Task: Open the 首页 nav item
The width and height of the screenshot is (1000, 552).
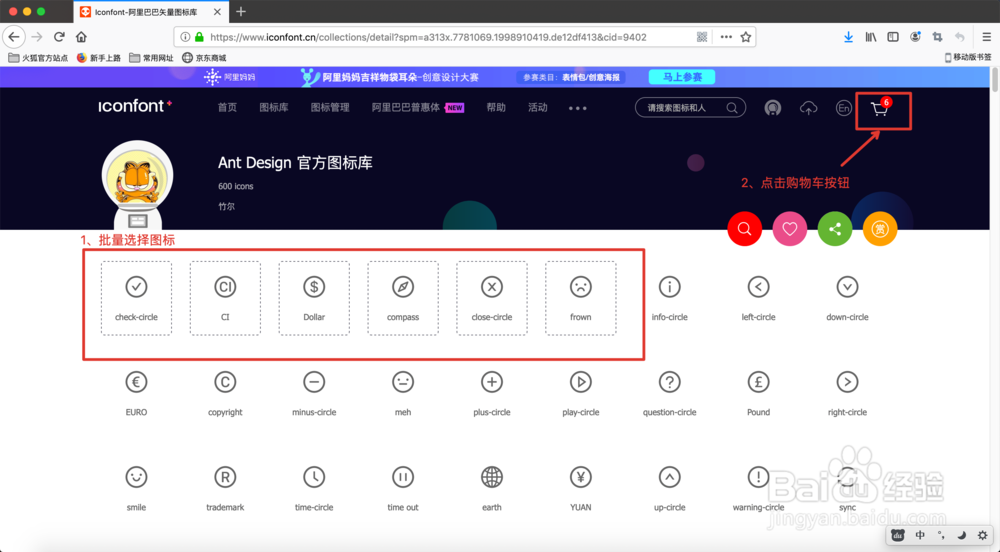Action: [x=227, y=108]
